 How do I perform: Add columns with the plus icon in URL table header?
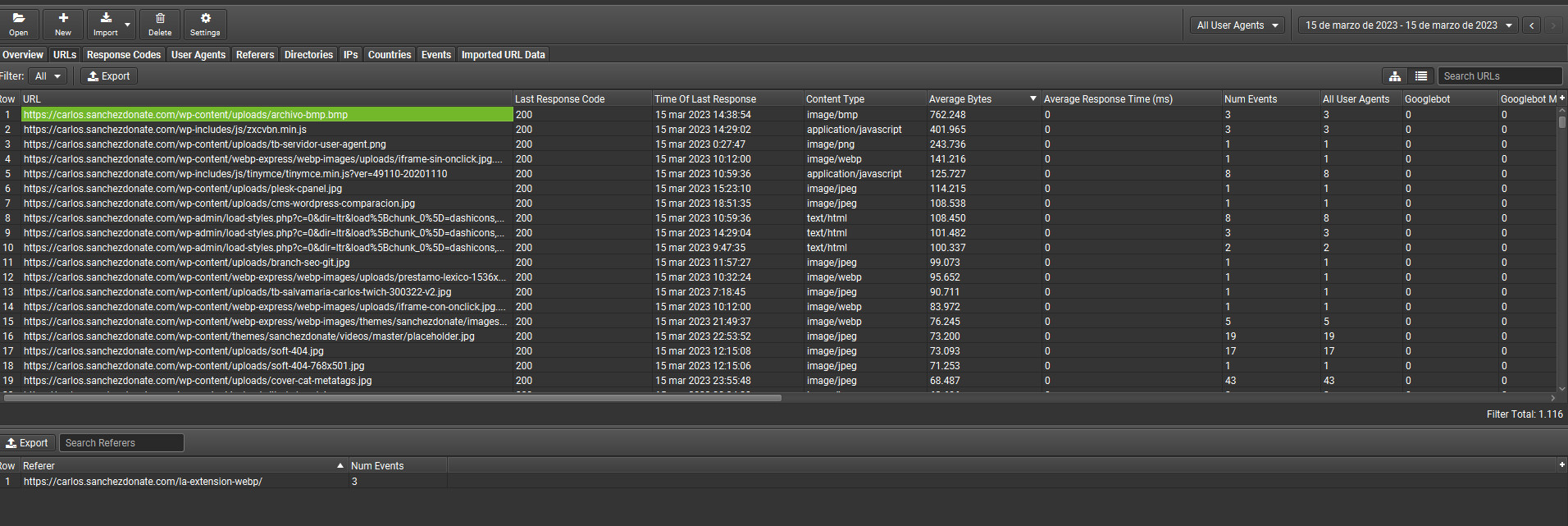click(x=1561, y=98)
